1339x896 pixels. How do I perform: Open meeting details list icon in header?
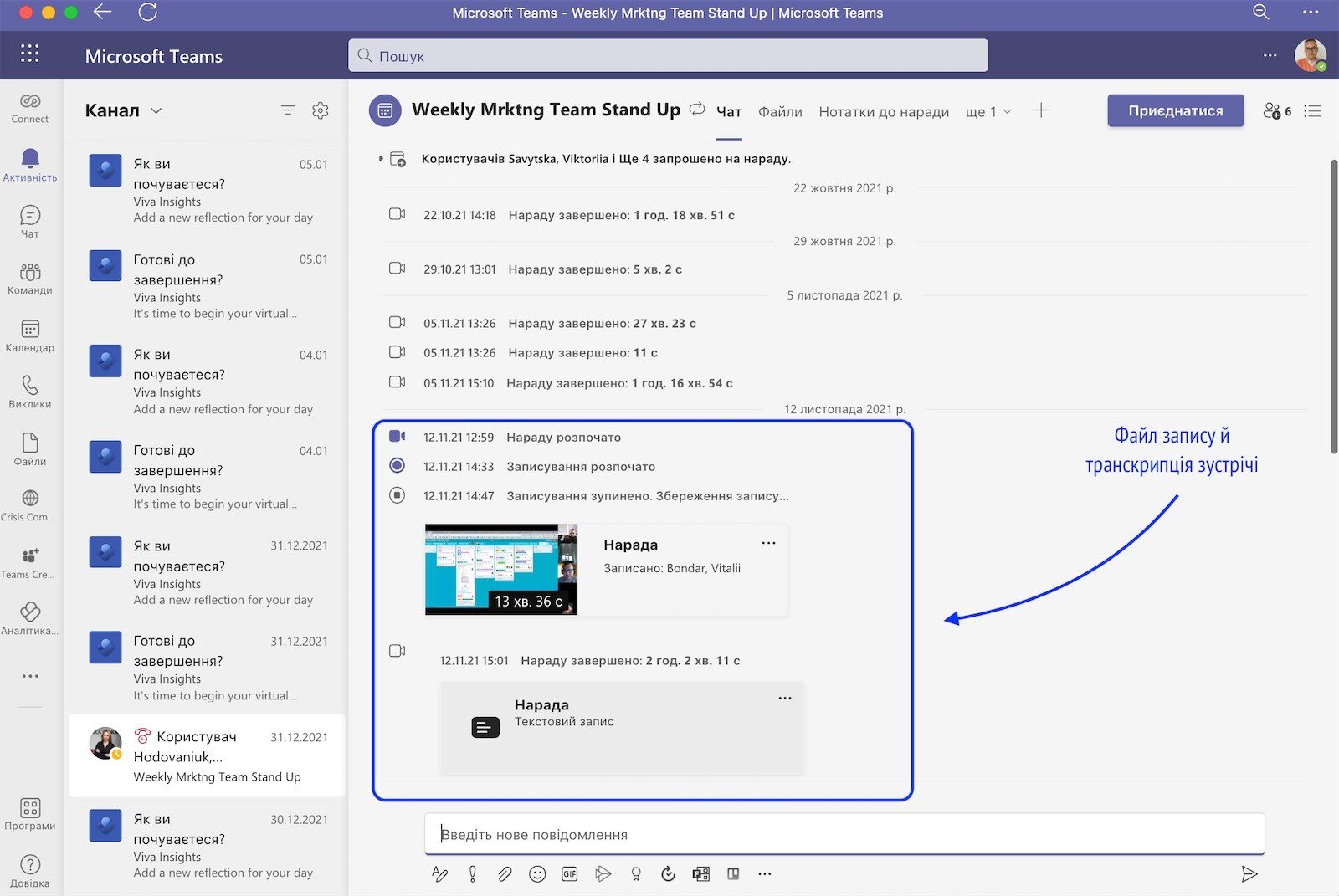point(1312,111)
